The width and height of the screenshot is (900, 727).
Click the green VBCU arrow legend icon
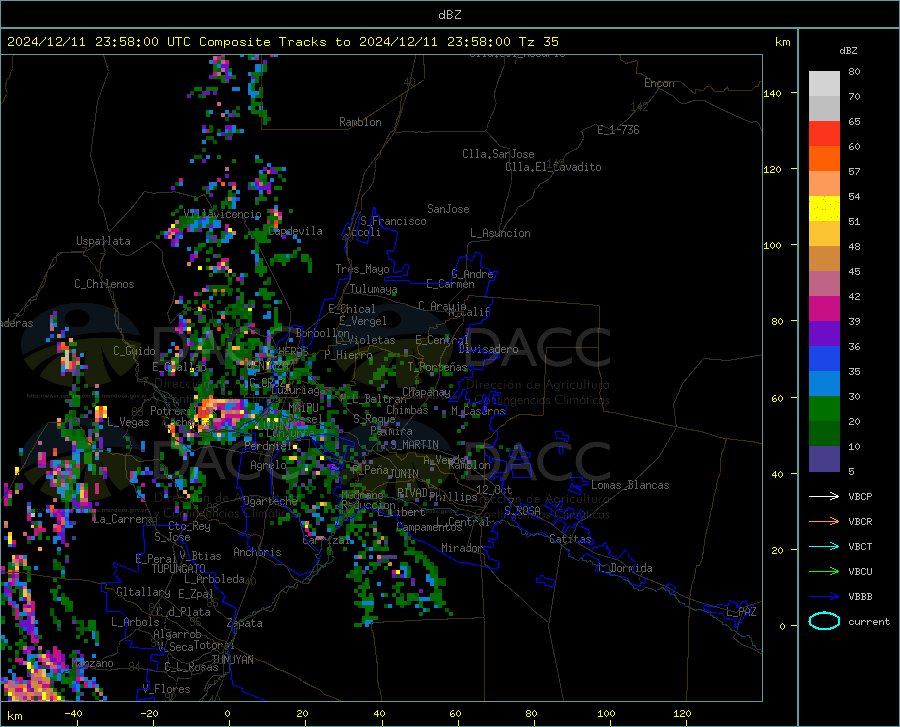coord(824,572)
